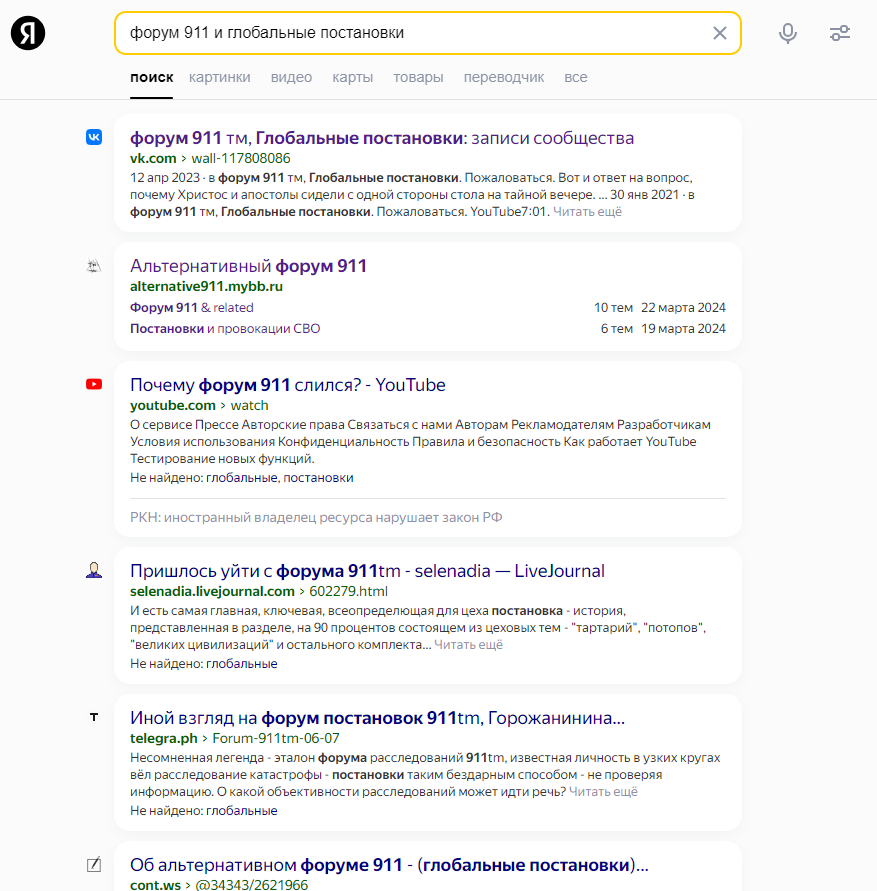Click 'Читать ещё' in the telegra.ph result
Image resolution: width=877 pixels, height=891 pixels.
(603, 792)
